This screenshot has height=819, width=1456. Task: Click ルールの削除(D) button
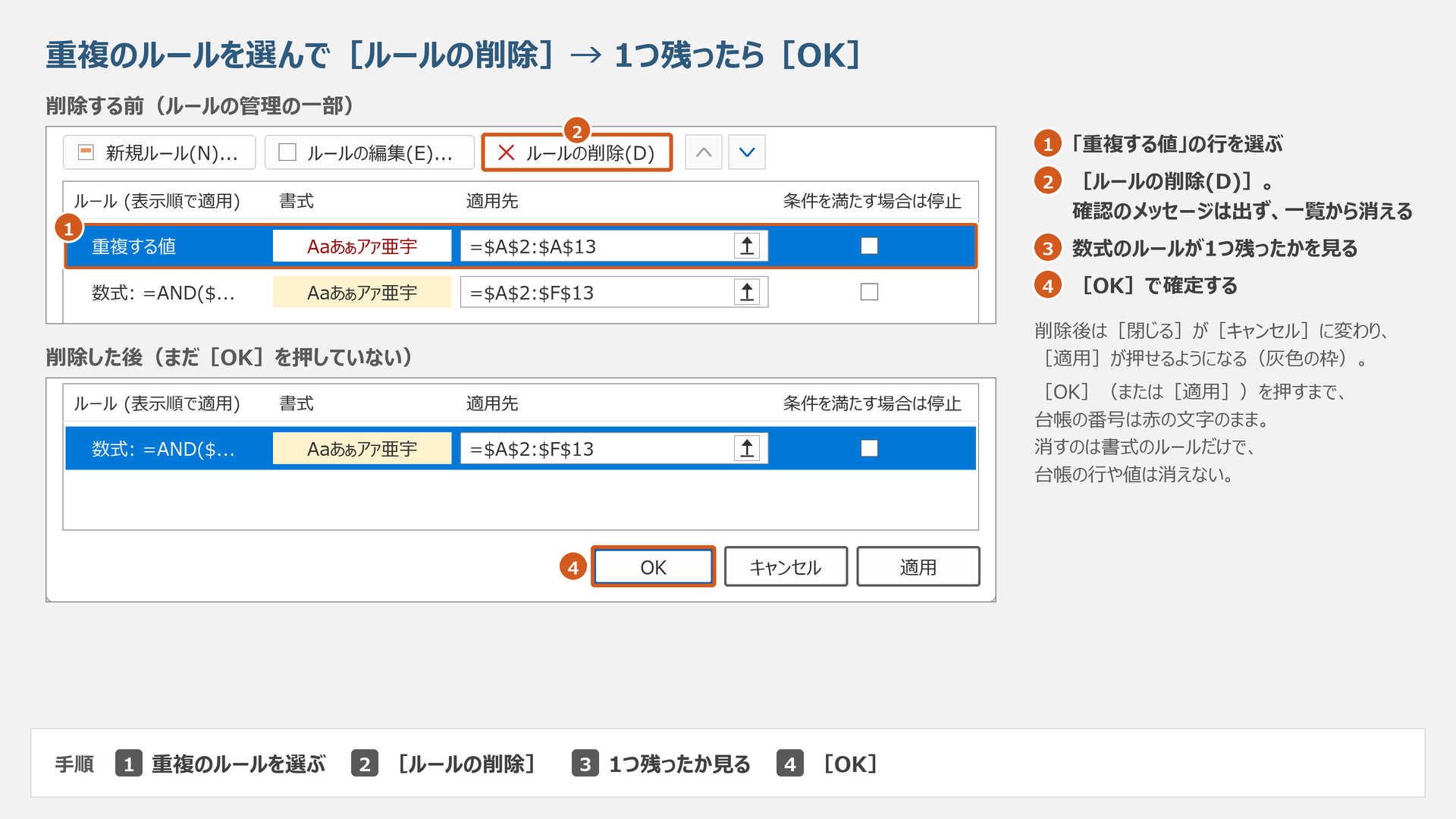pyautogui.click(x=577, y=152)
